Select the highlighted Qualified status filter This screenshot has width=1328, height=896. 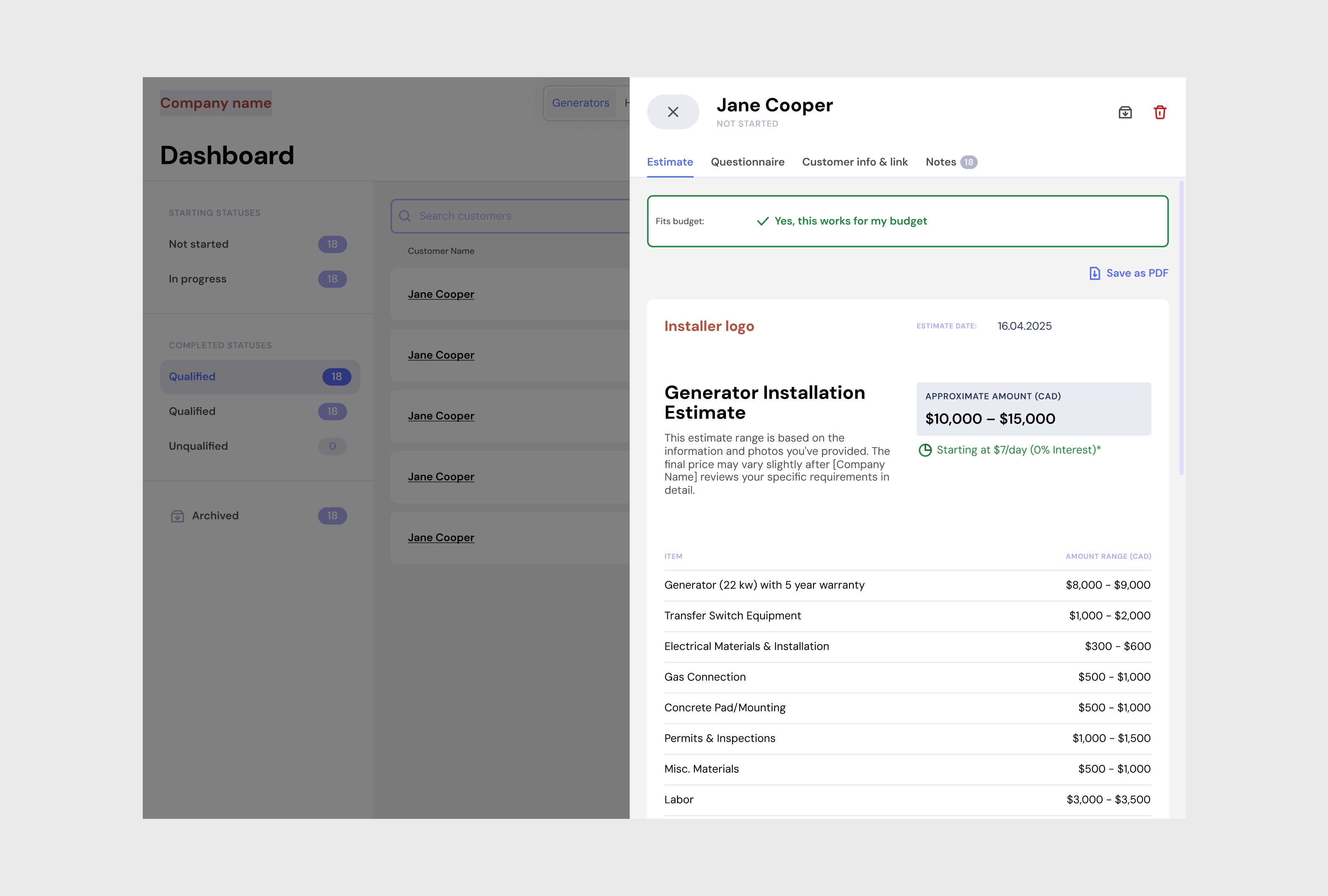click(x=259, y=377)
